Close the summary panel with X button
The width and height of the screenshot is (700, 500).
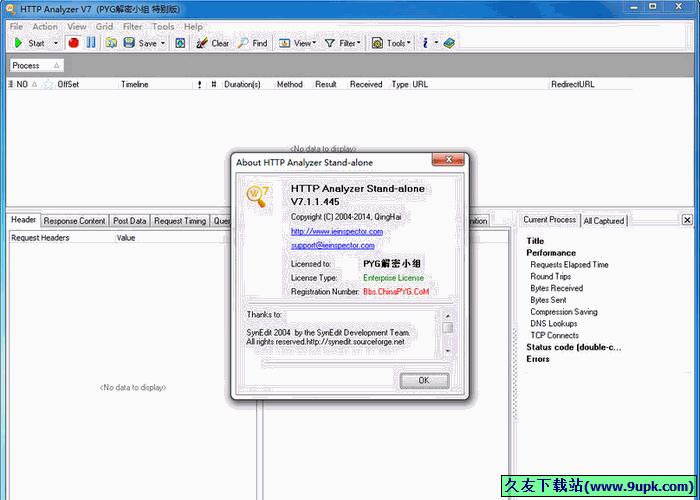[x=687, y=220]
